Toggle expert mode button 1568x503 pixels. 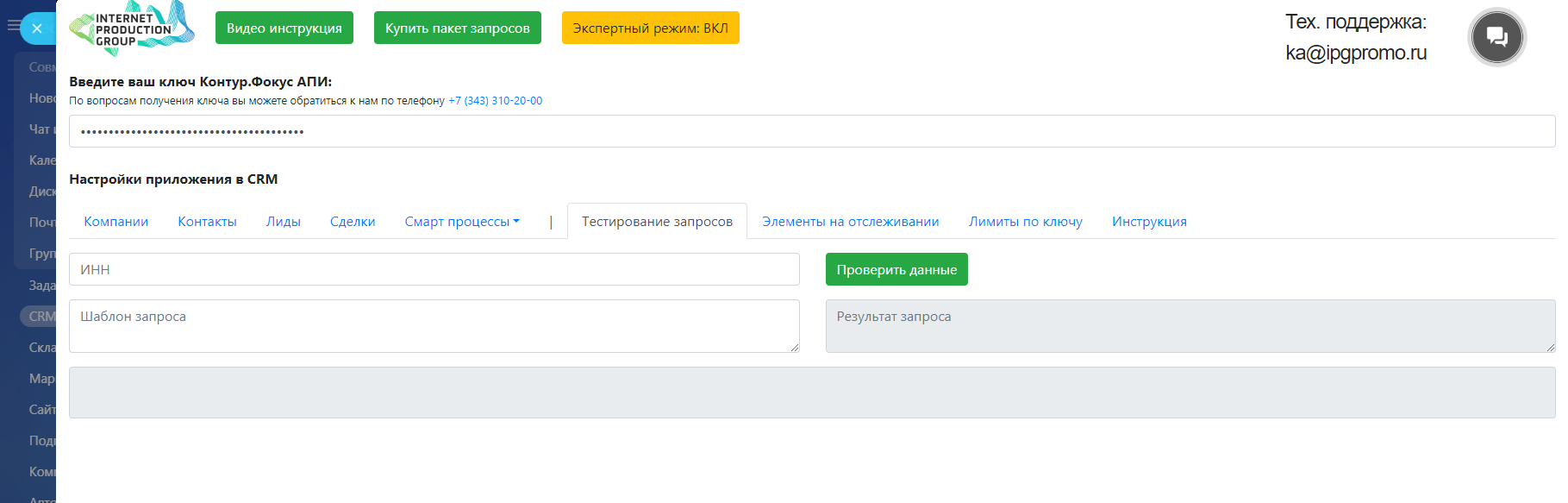click(650, 28)
